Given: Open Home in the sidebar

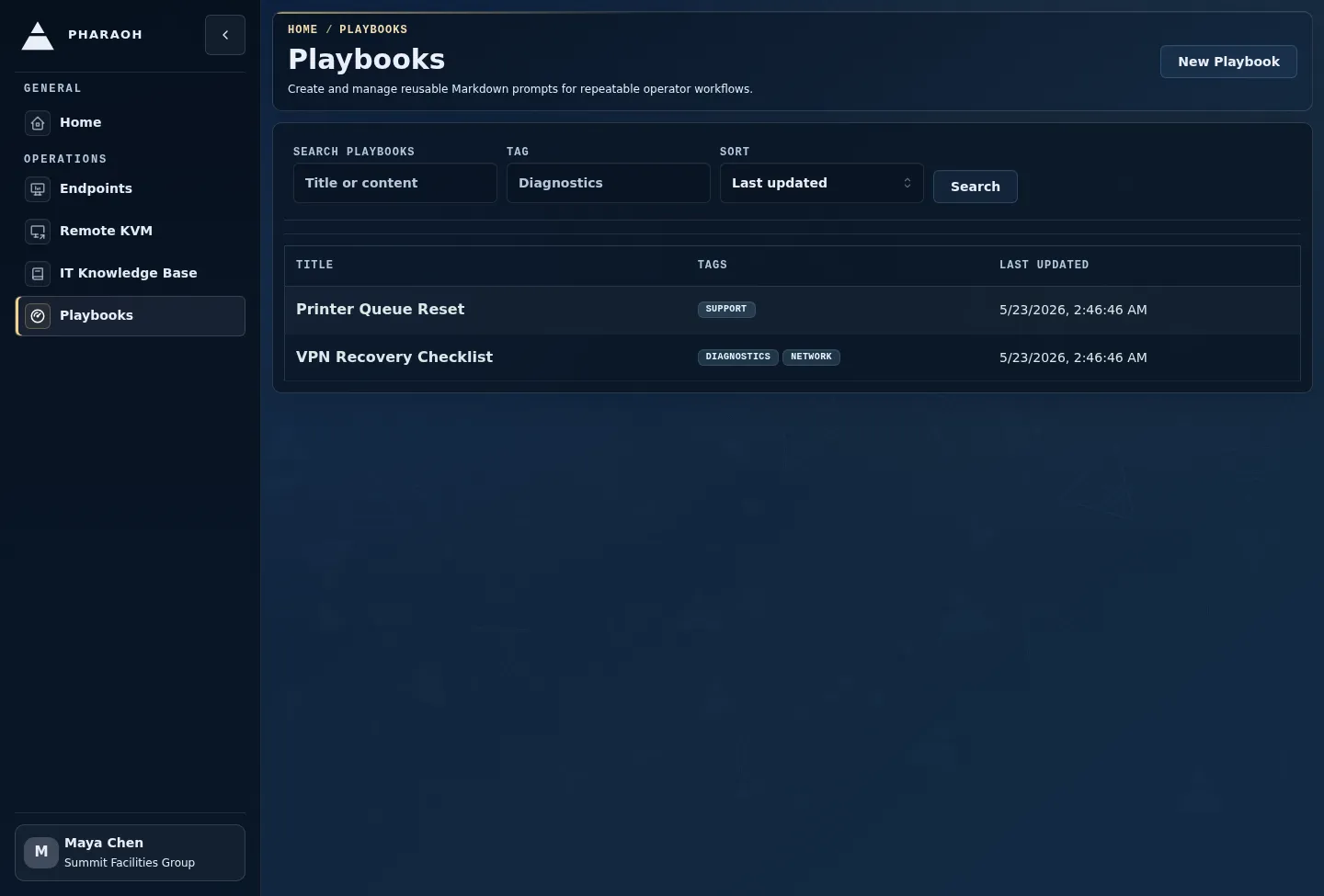Looking at the screenshot, I should [x=131, y=122].
